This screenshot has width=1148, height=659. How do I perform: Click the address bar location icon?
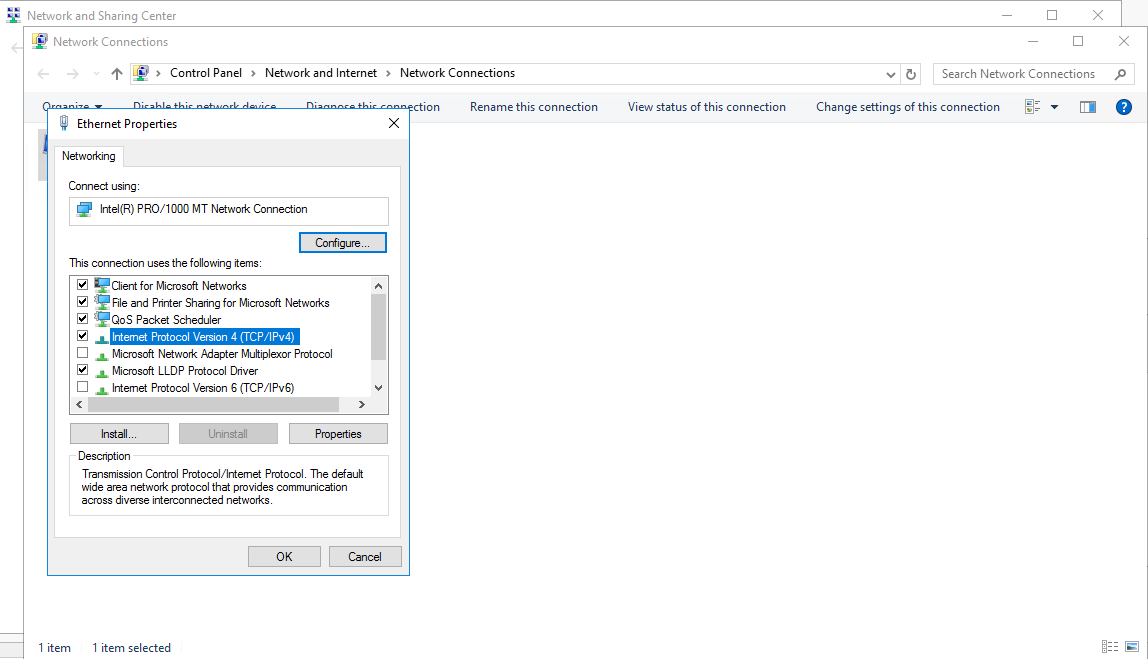(141, 73)
